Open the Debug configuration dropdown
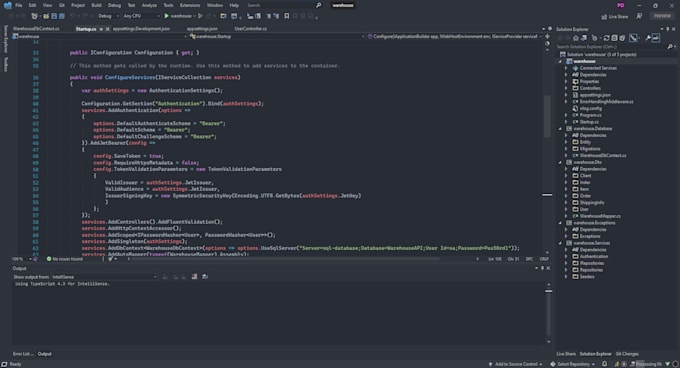The width and height of the screenshot is (680, 368). coord(108,16)
